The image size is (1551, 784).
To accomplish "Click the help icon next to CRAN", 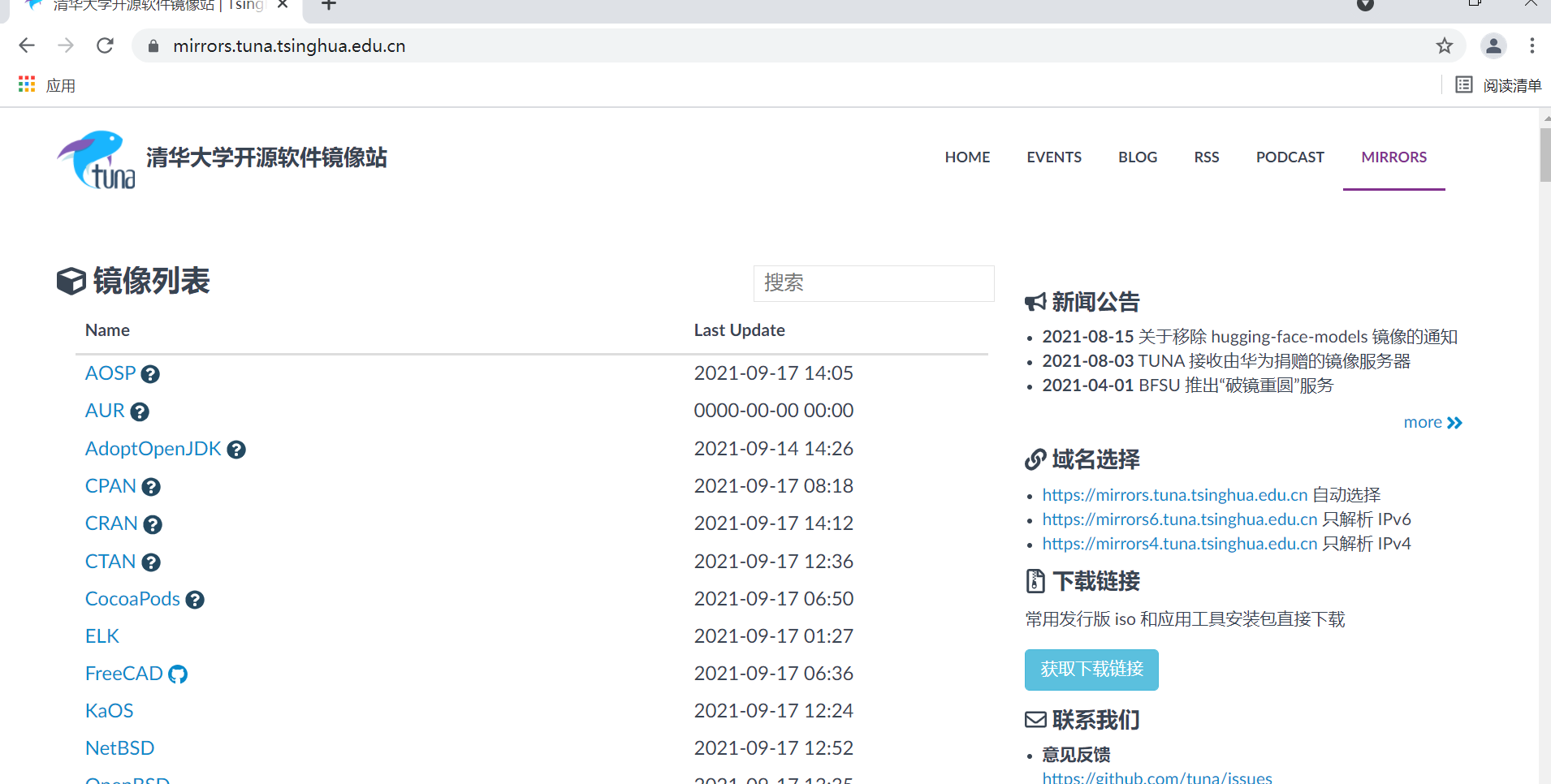I will click(x=153, y=525).
